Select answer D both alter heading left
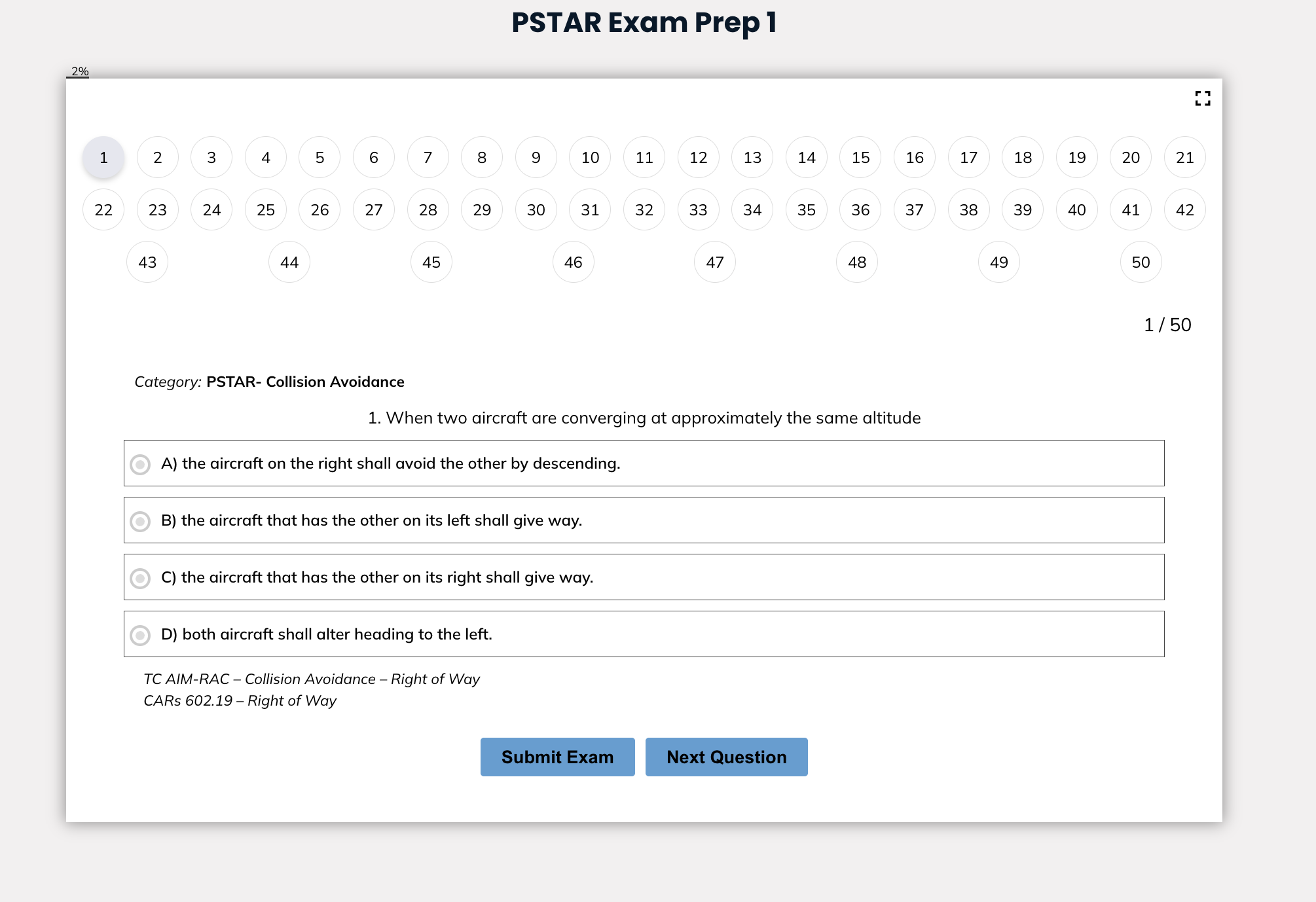This screenshot has height=902, width=1316. (x=644, y=634)
